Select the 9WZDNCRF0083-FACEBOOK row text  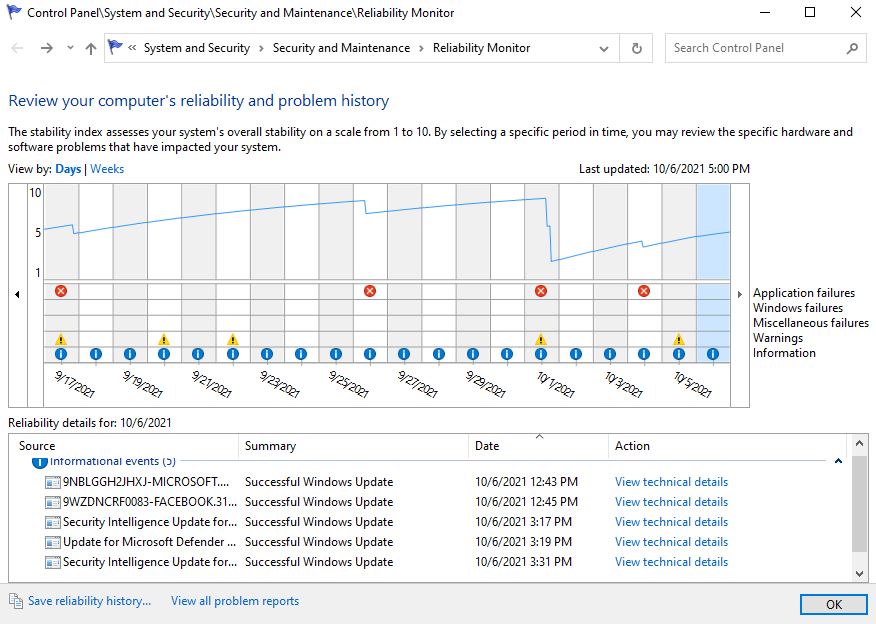click(150, 502)
